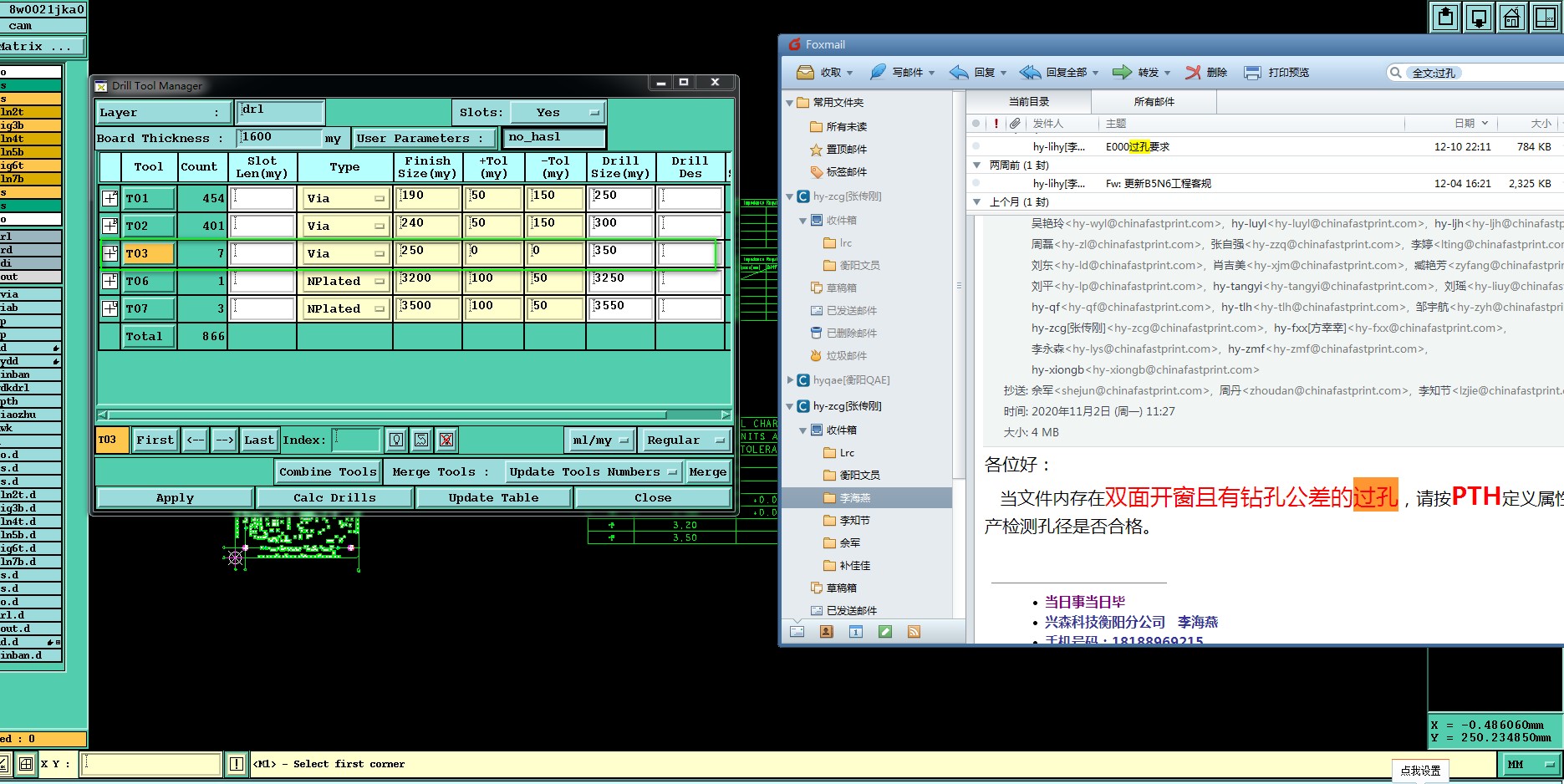Screen dimensions: 1564x784
Task: Expand the T06 row plus box
Action: click(x=110, y=281)
